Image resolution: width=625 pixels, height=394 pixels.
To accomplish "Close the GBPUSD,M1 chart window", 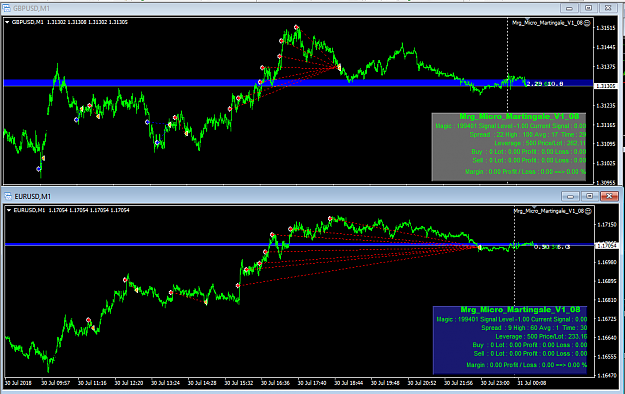I will (608, 8).
